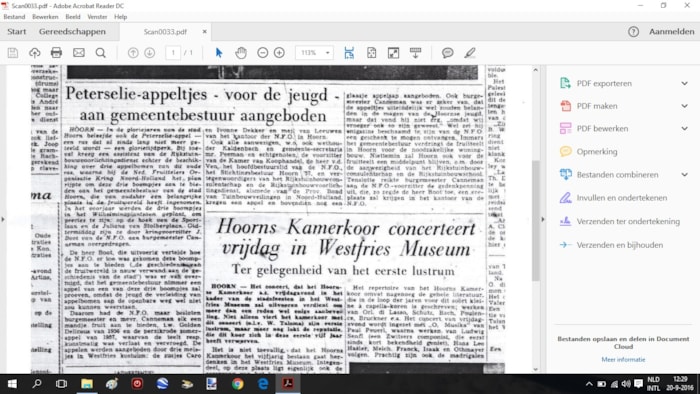The width and height of the screenshot is (700, 394).
Task: Open Bestanden combineren tool
Action: (617, 175)
